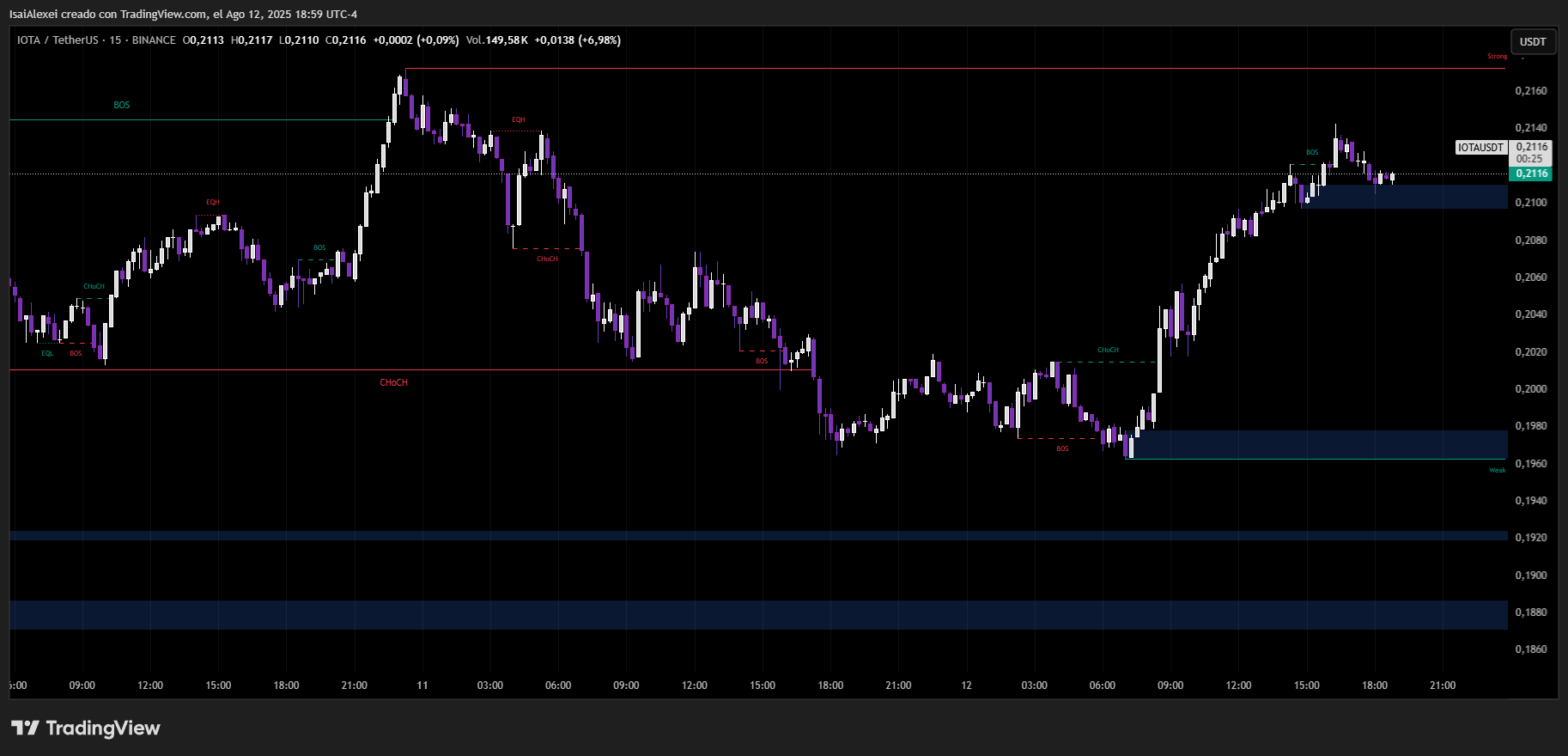
Task: Click the TradingView logo icon
Action: click(26, 729)
